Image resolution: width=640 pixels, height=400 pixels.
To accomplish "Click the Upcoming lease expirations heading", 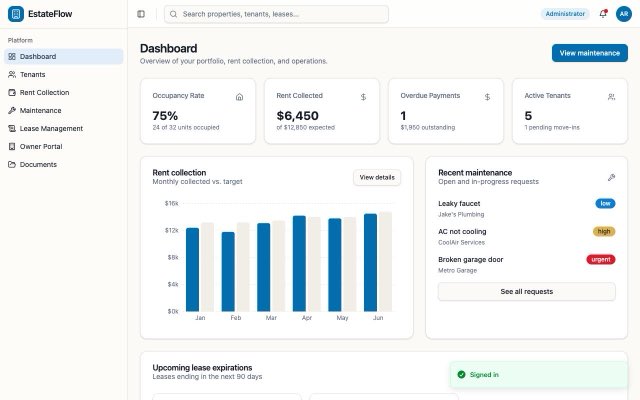I will 202,367.
